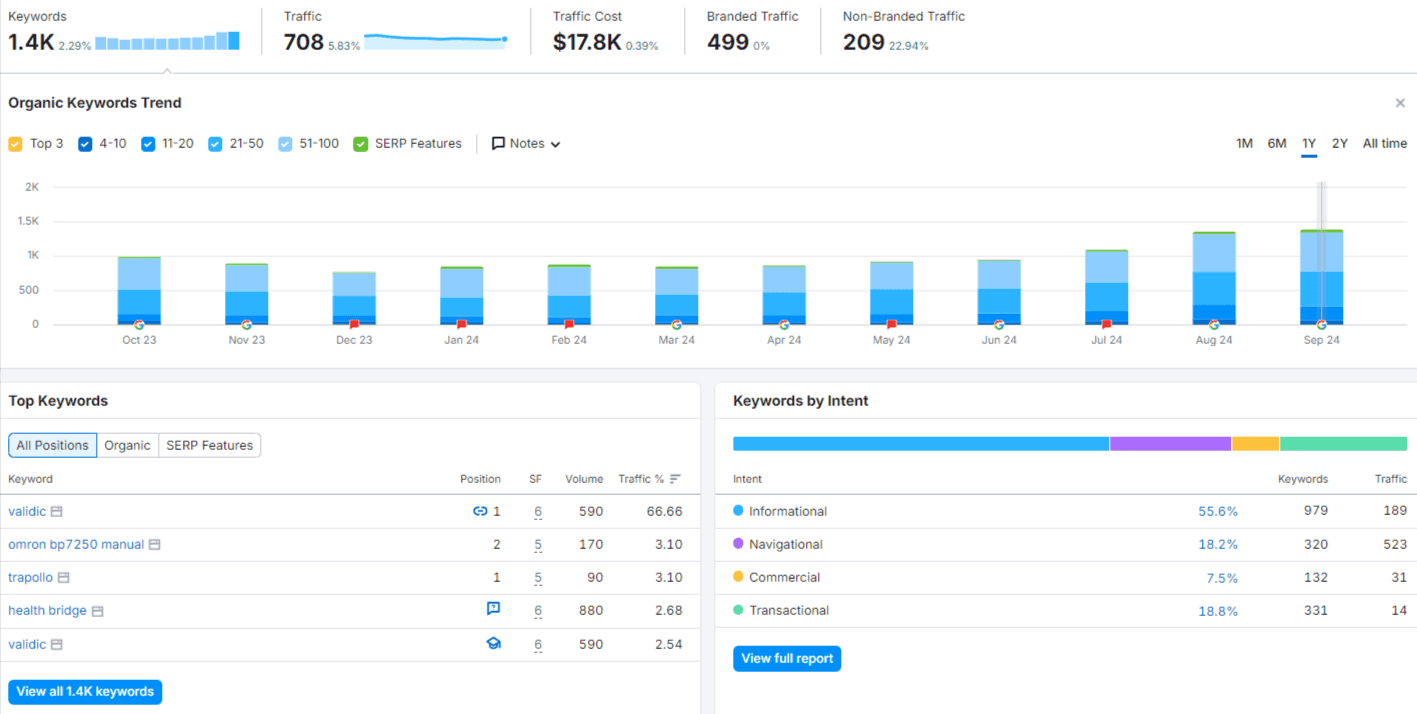1417x714 pixels.
Task: Click the 18.8% Transactional percentage link
Action: pyautogui.click(x=1218, y=611)
